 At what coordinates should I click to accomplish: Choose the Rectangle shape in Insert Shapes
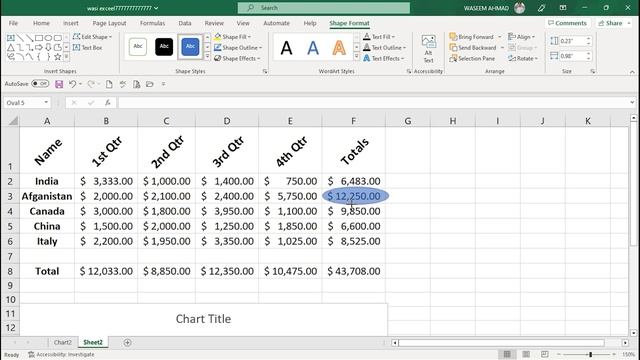[x=39, y=38]
